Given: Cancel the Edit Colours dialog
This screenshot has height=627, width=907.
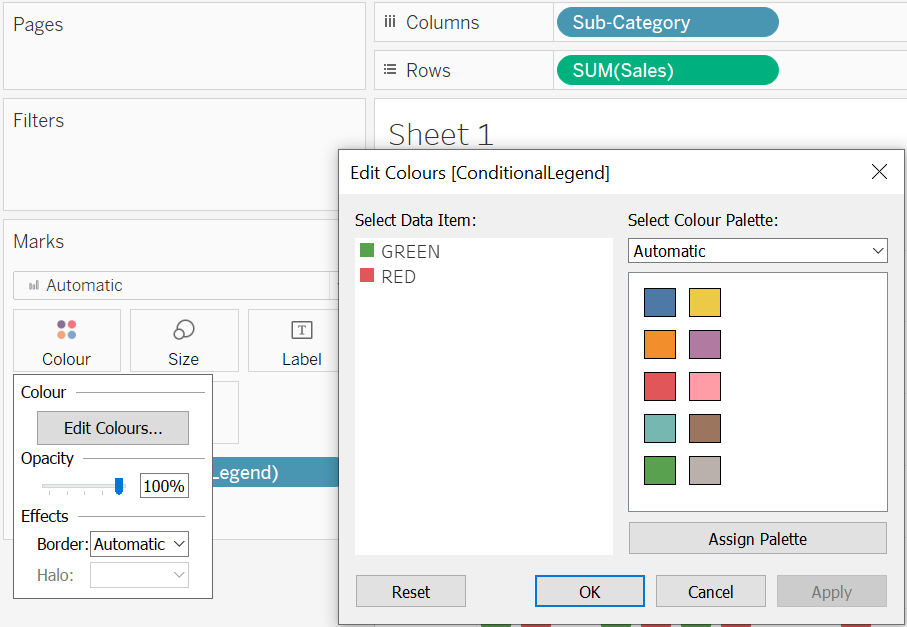Looking at the screenshot, I should click(x=710, y=590).
